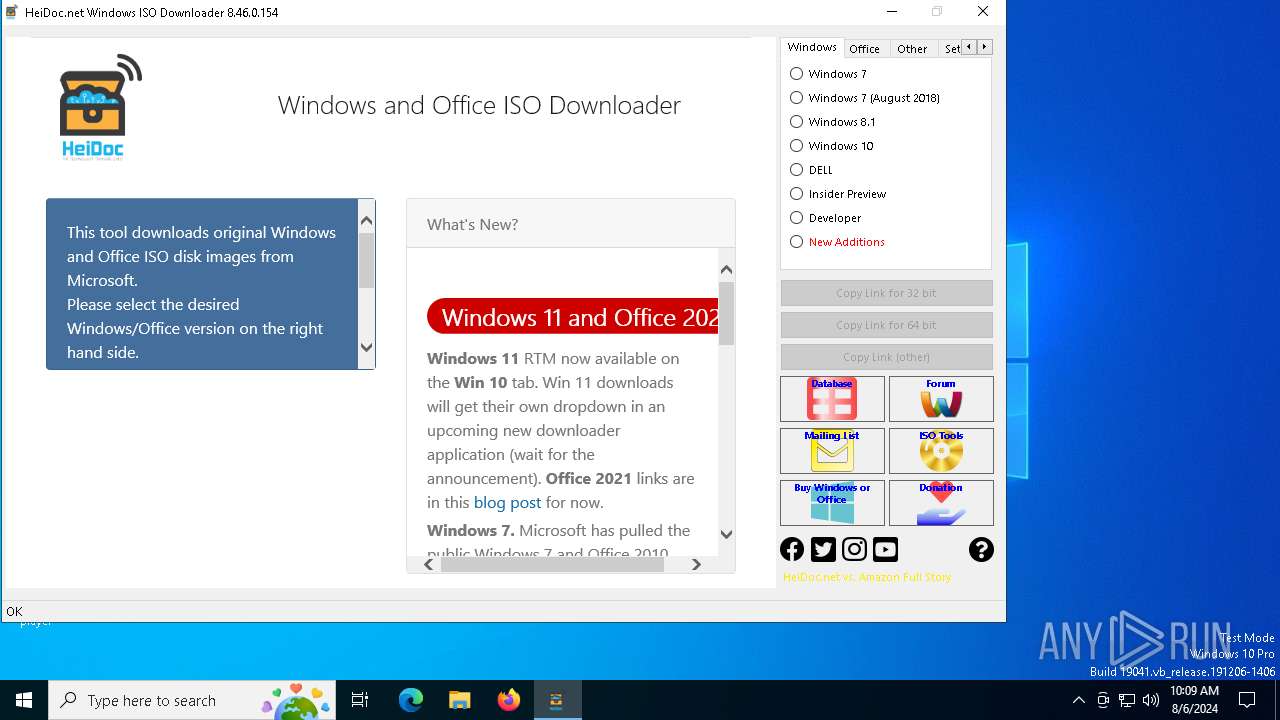
Task: Open Buy Windows or Office button
Action: click(x=832, y=503)
